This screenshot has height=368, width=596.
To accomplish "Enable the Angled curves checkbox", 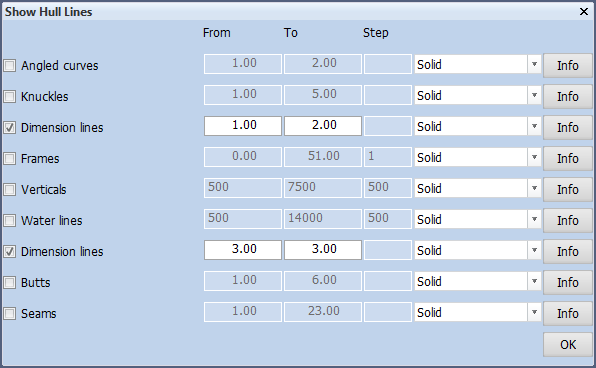I will [x=10, y=65].
